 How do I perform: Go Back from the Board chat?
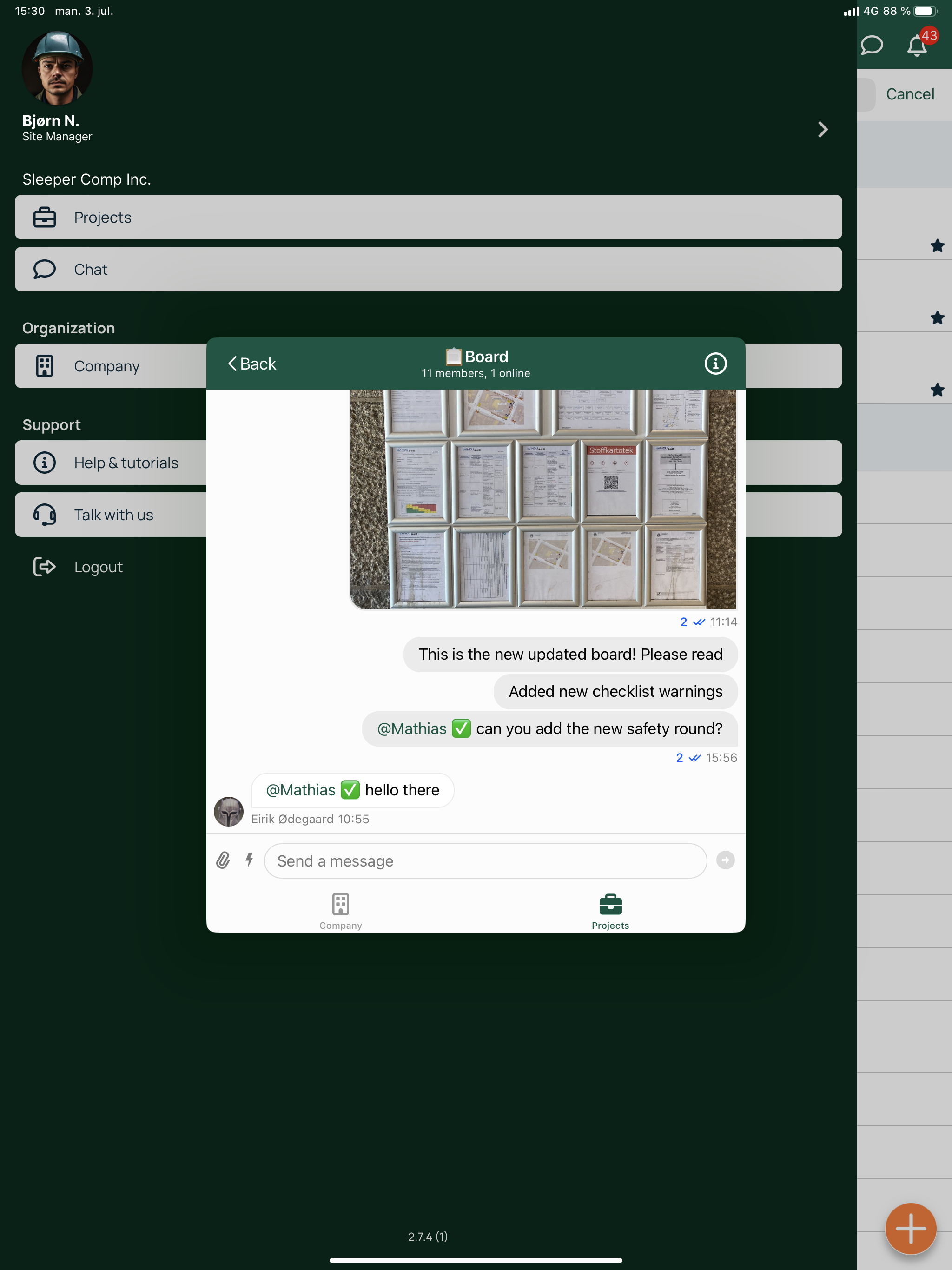252,364
